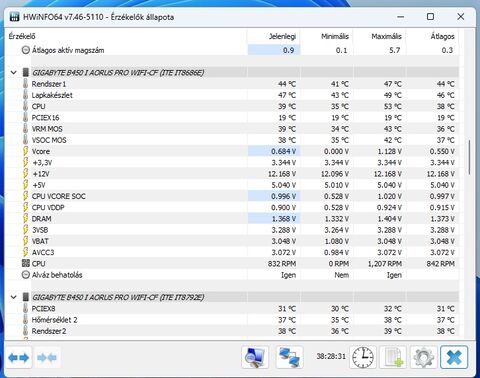The height and width of the screenshot is (378, 480).
Task: Click the vertical scrollbar thumb
Action: (x=469, y=157)
